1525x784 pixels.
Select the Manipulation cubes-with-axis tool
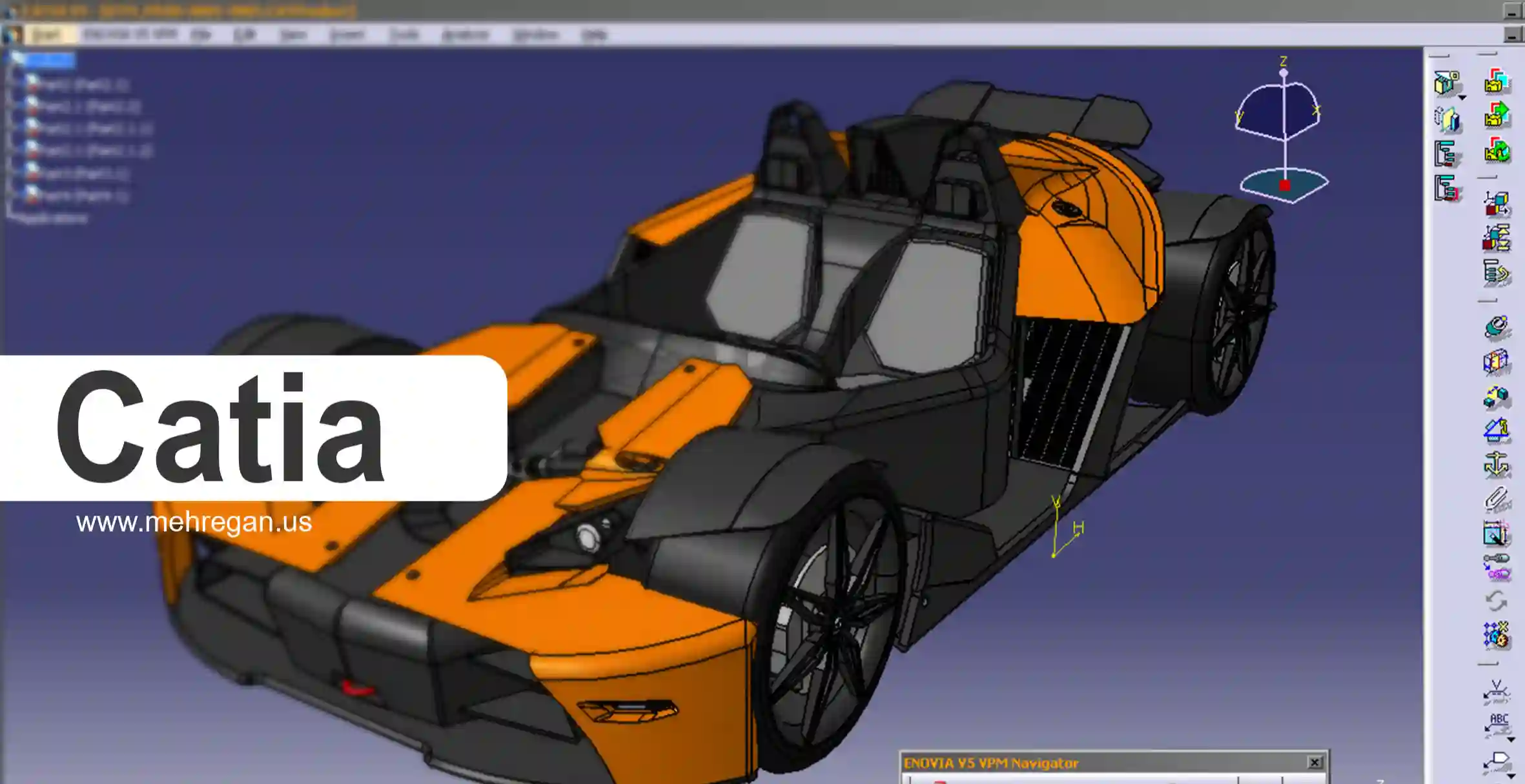tap(1497, 204)
